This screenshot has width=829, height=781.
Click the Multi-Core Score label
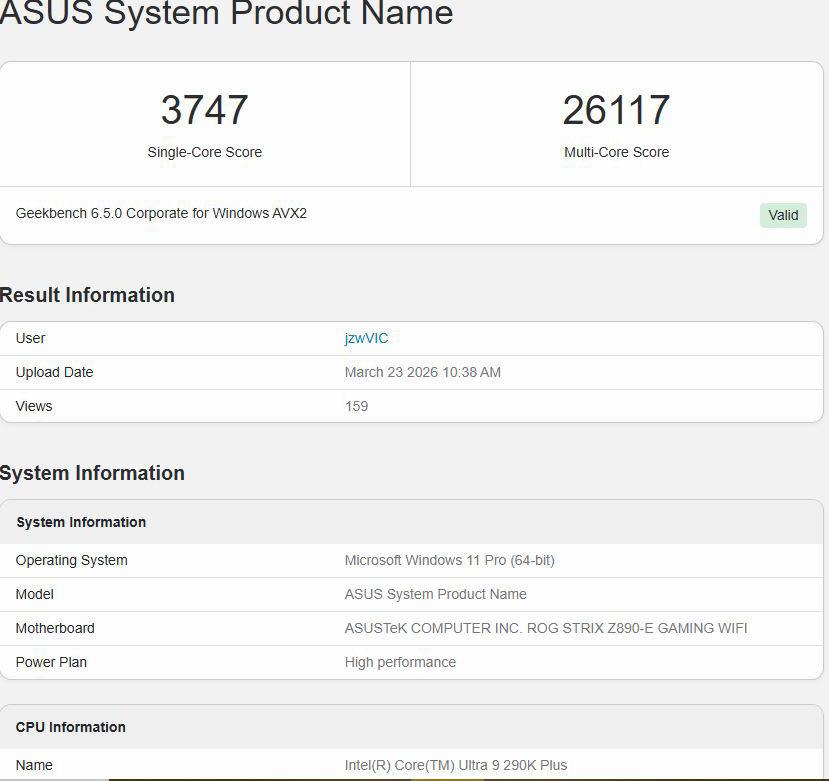click(x=617, y=152)
